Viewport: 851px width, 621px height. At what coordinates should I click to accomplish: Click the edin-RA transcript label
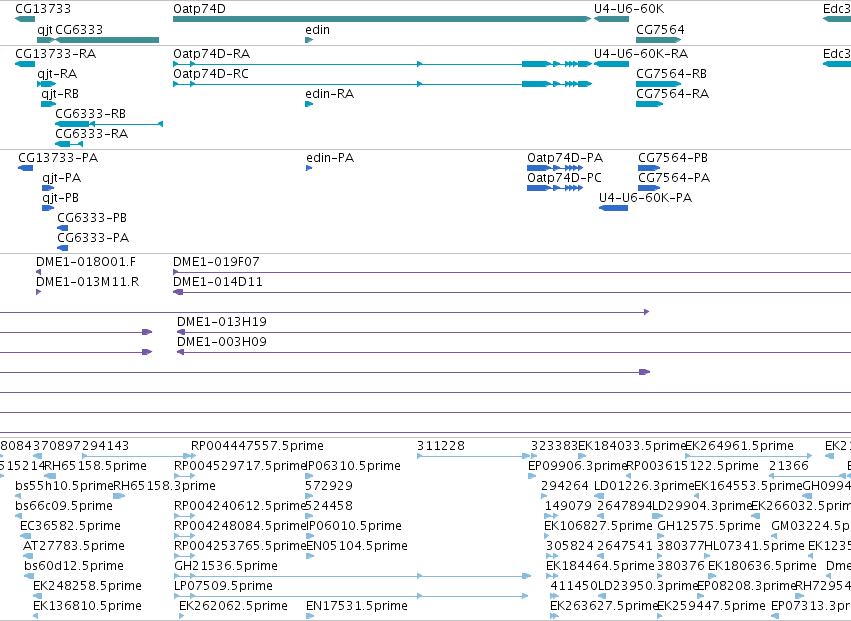point(329,94)
